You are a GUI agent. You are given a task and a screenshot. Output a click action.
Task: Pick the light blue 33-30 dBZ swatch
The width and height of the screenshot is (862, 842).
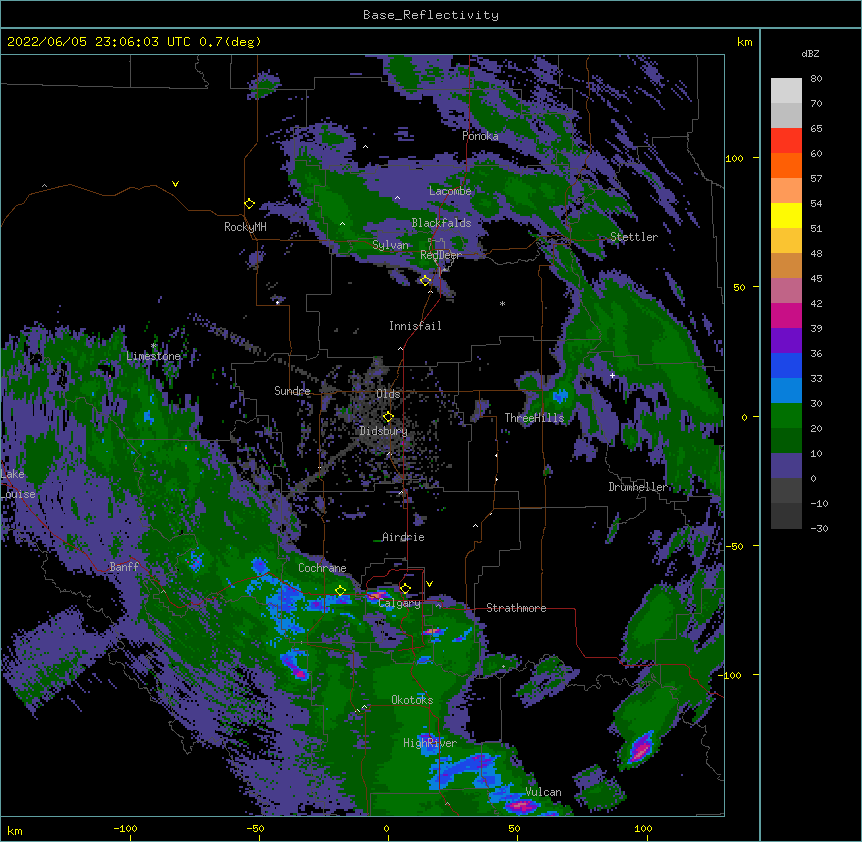pyautogui.click(x=786, y=390)
